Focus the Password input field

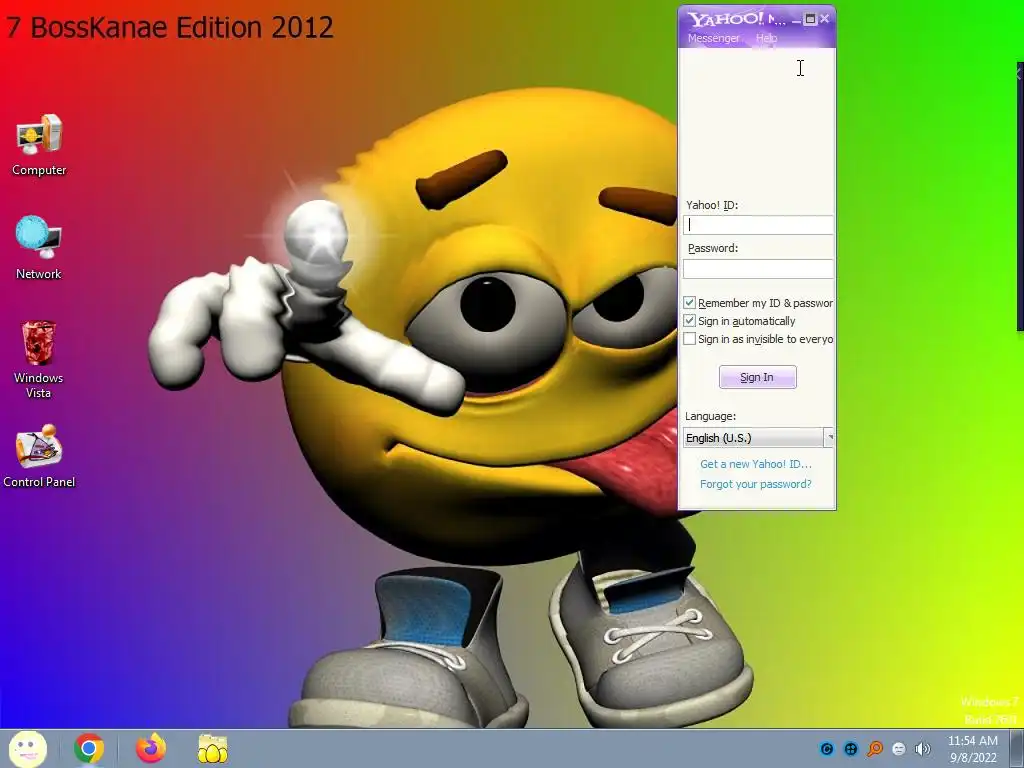(x=758, y=268)
